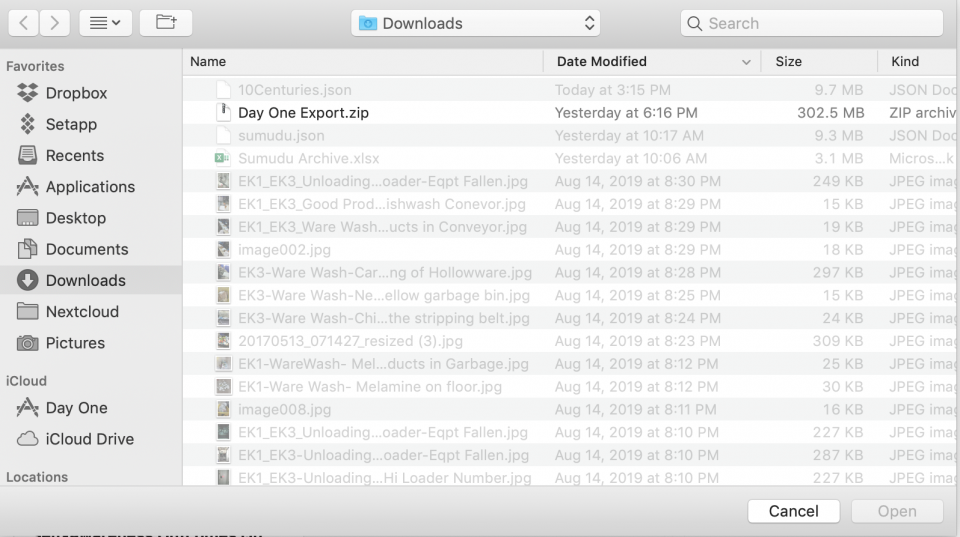Click the sumudu.json file row
960x537 pixels.
tap(570, 135)
